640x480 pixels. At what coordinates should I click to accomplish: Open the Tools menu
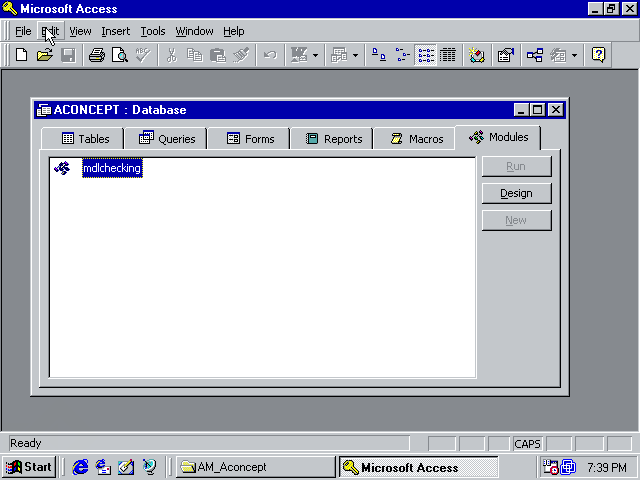point(153,31)
